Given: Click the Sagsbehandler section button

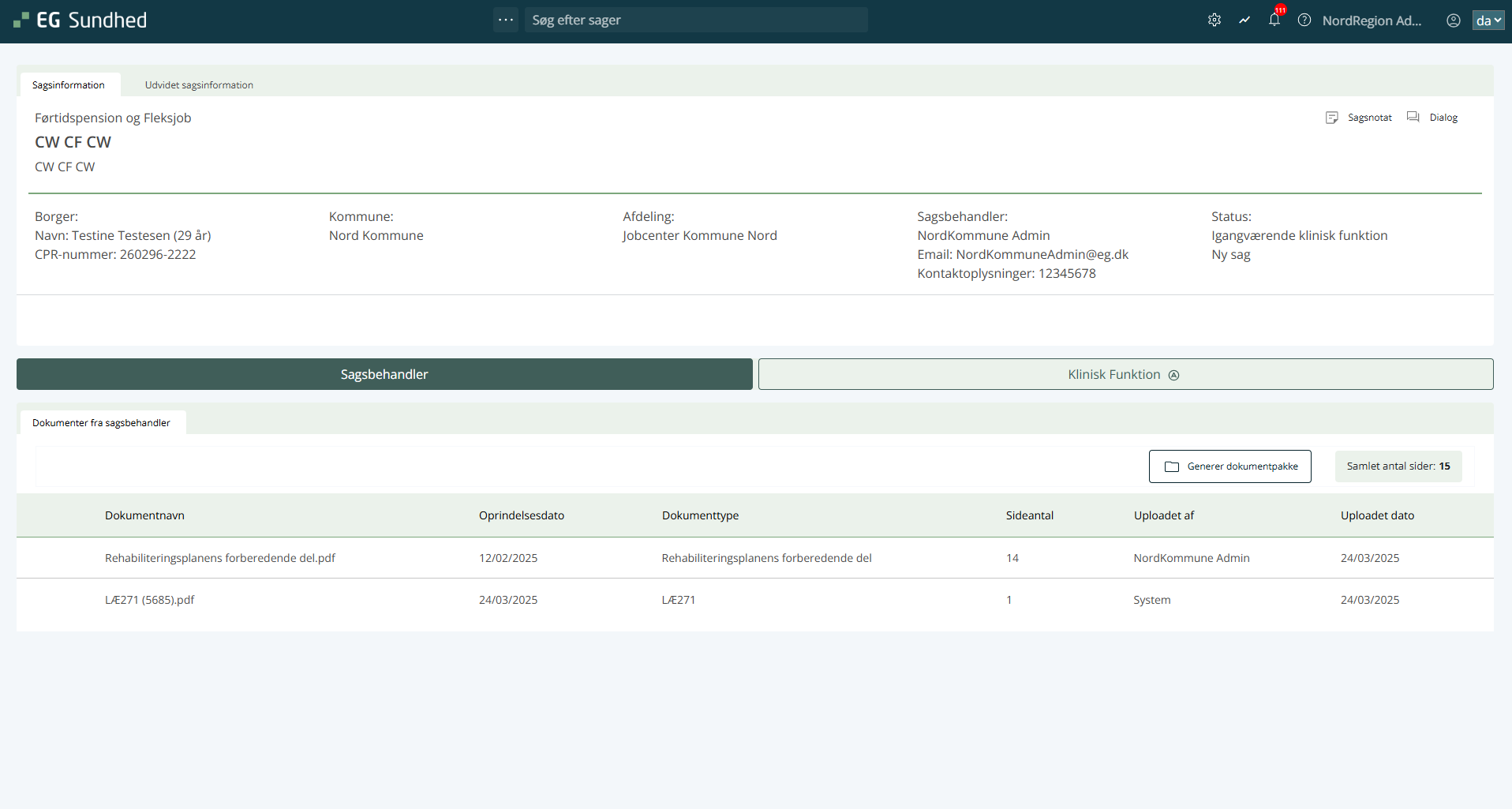Looking at the screenshot, I should pos(384,374).
